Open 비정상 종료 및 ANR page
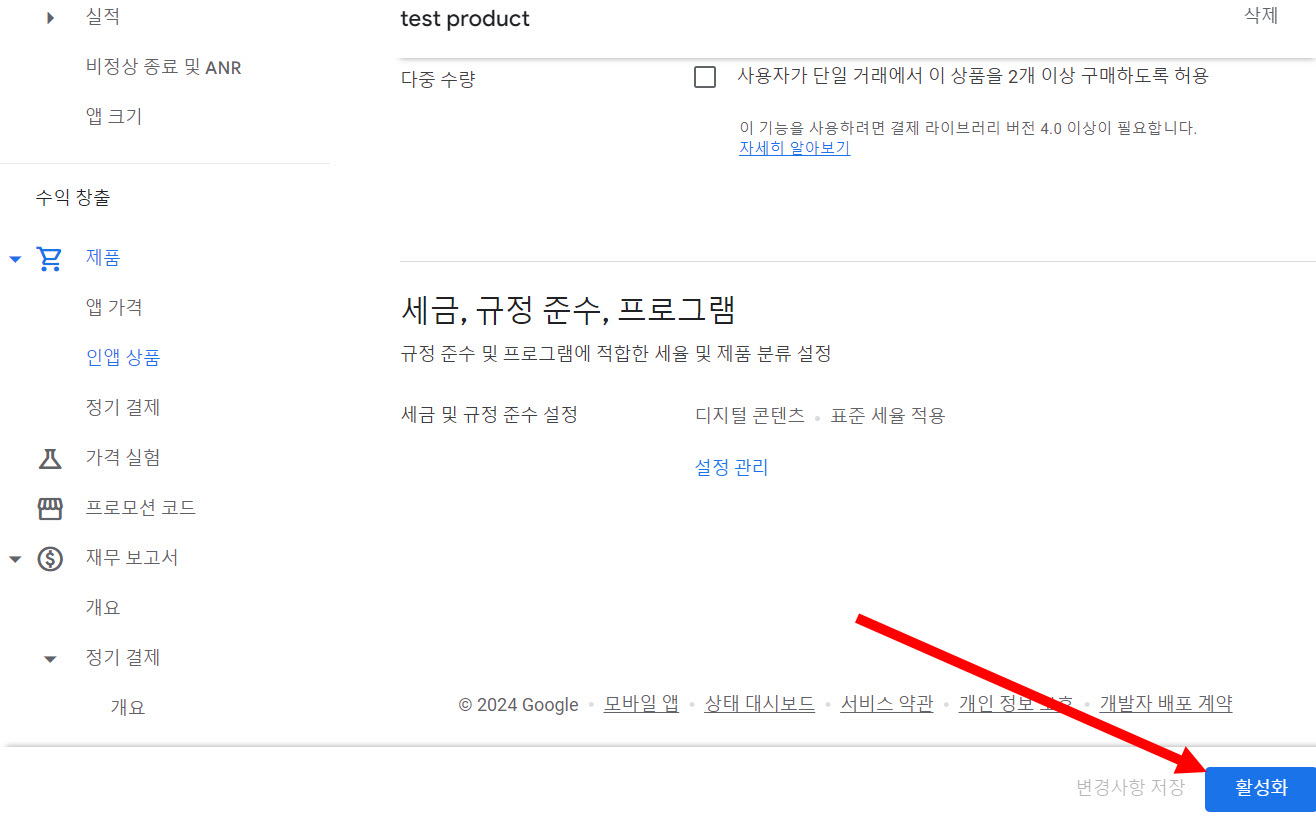 tap(164, 67)
